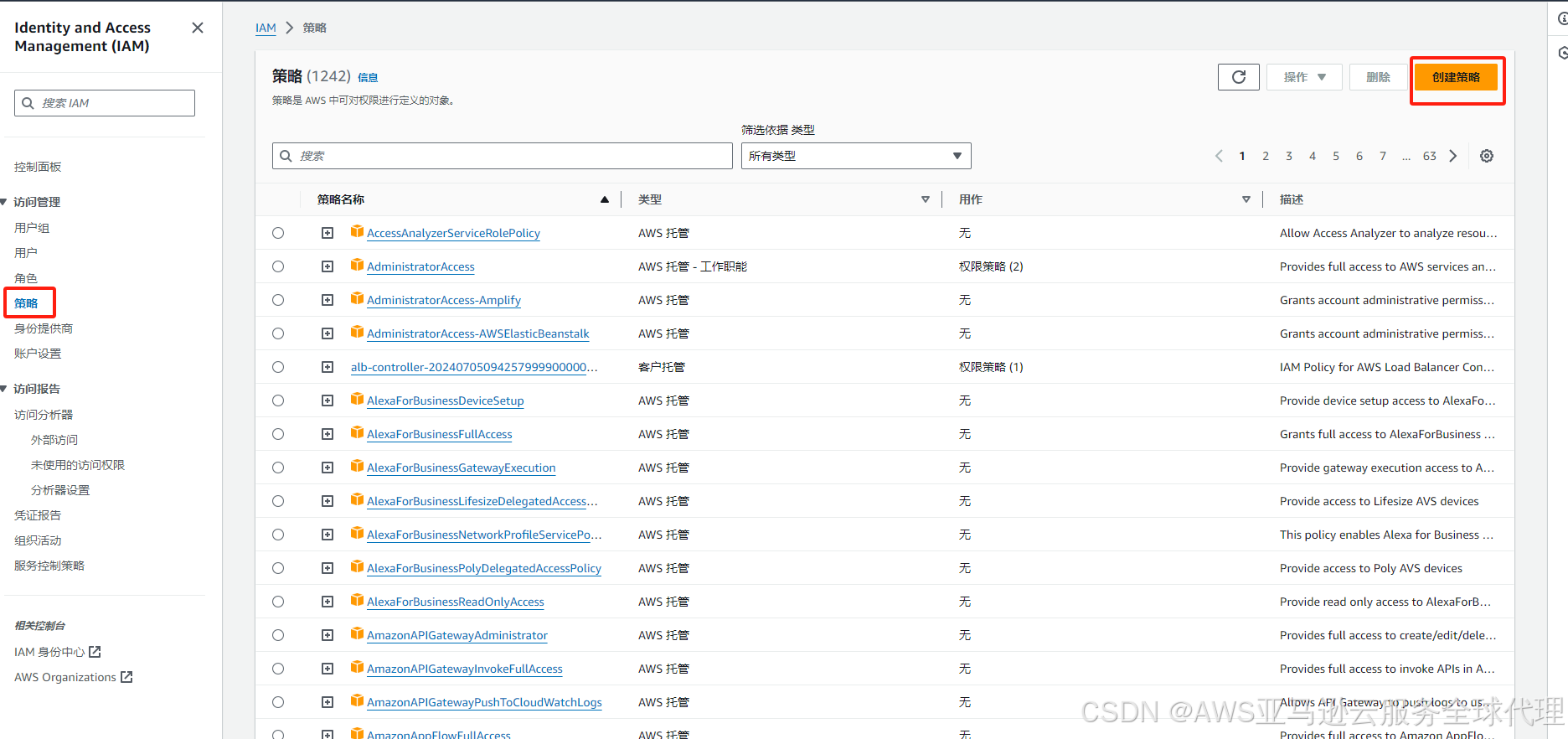Click the icon beside AlexaForBusinessDeviceSetup
Screen dimensions: 1568x739
tap(357, 400)
